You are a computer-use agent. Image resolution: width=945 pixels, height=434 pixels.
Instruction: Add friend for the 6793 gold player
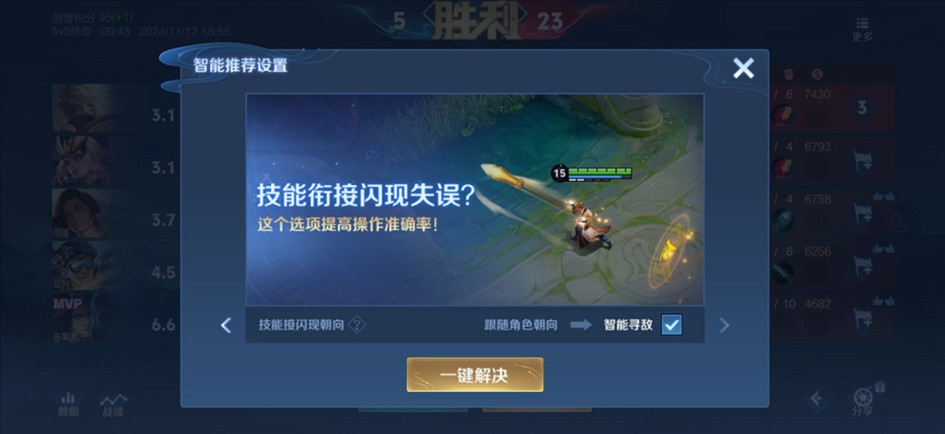click(862, 162)
